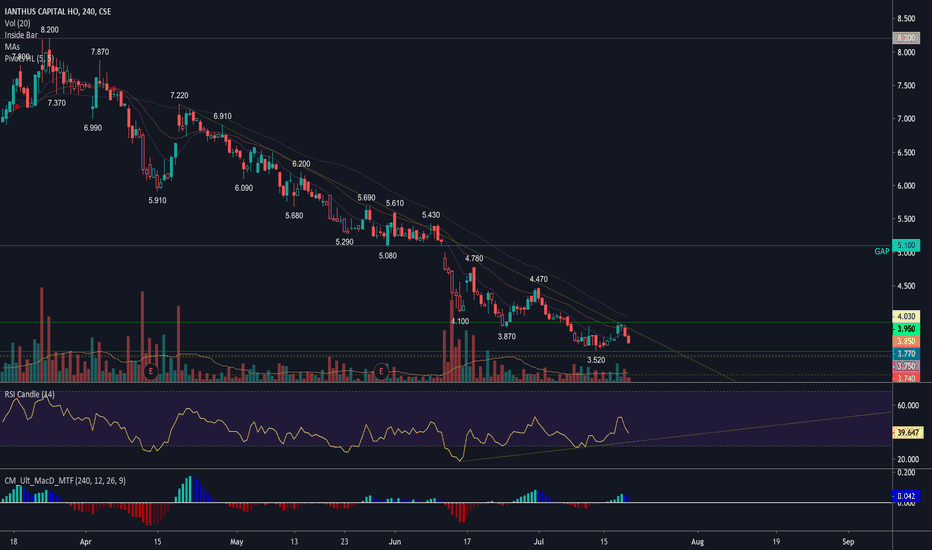Click the 5.290 pivot low label
The width and height of the screenshot is (932, 550).
344,243
